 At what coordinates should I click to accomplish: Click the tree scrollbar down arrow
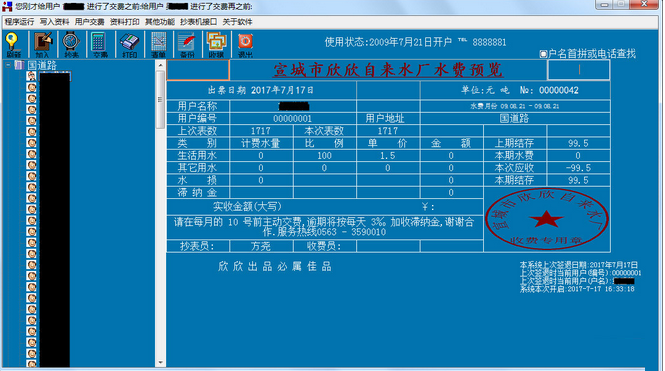(160, 363)
